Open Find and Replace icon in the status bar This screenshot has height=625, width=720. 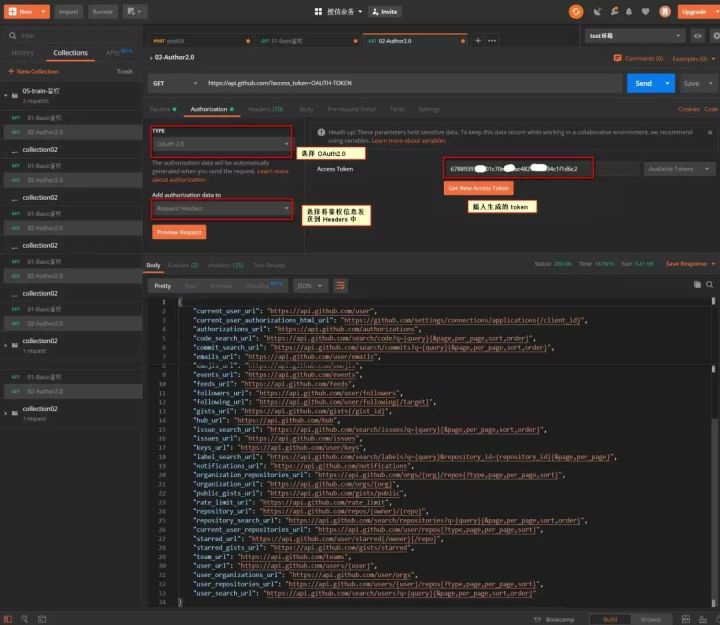24,619
